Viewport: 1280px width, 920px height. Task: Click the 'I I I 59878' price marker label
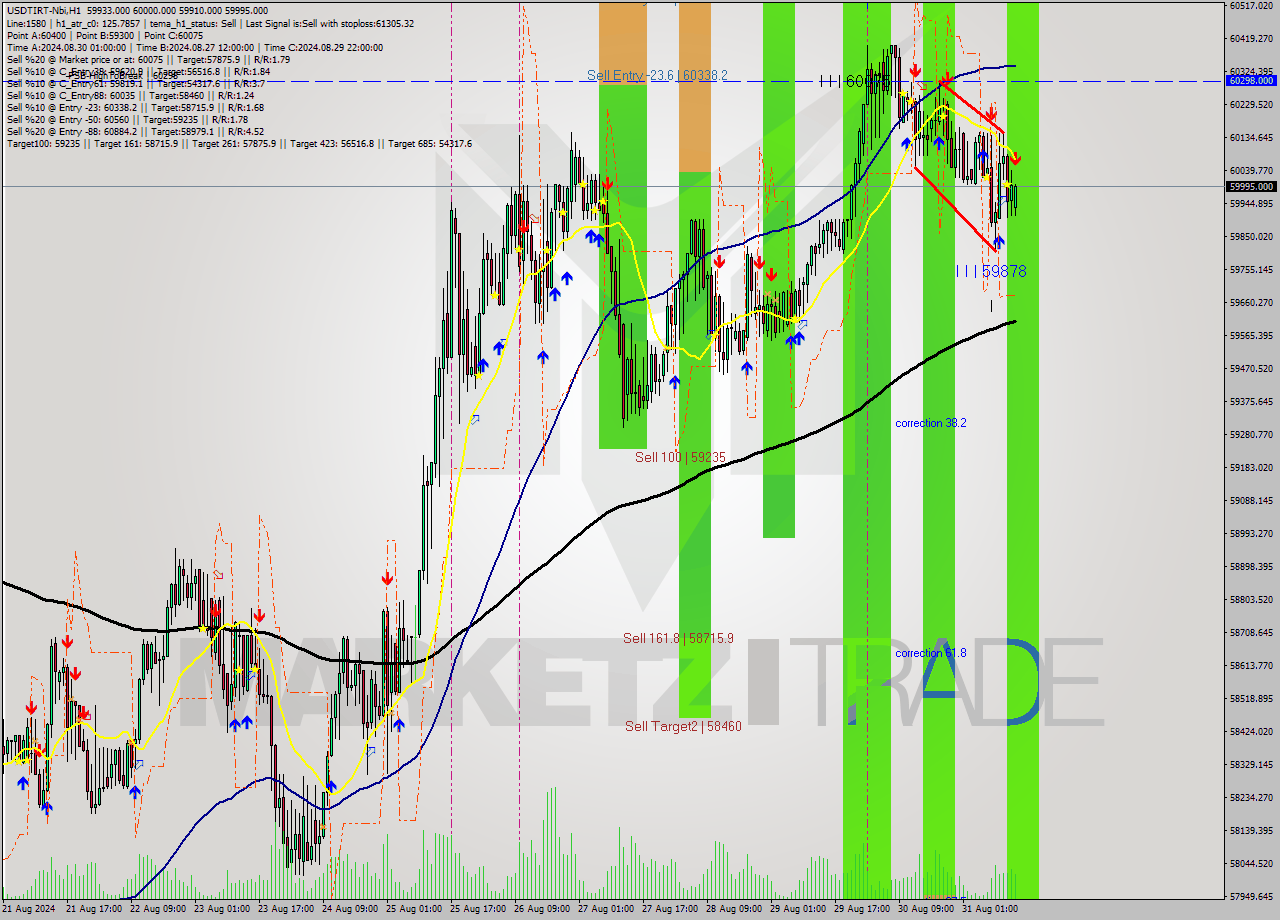pyautogui.click(x=991, y=271)
